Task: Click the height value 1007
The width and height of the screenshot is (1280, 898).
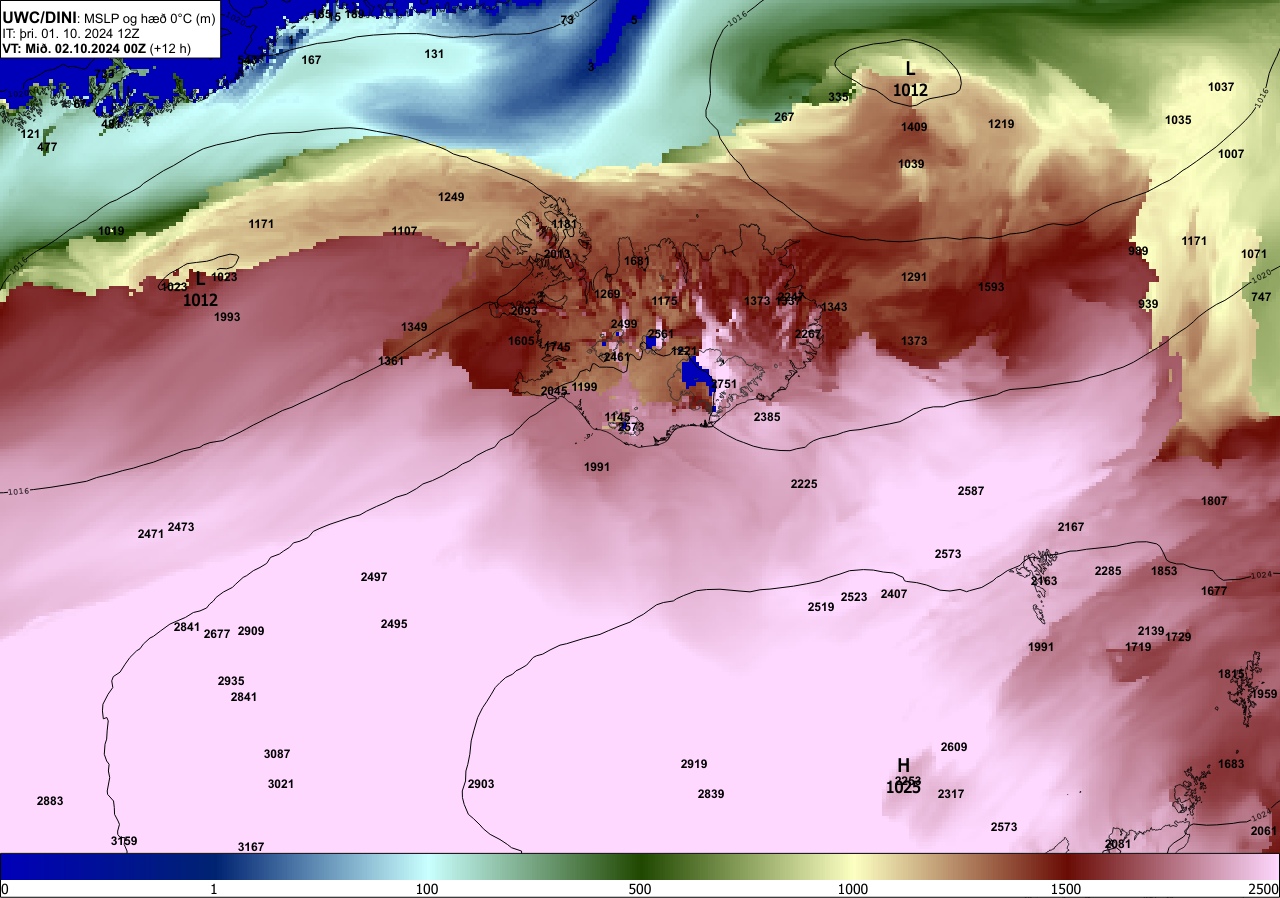Action: coord(1231,154)
